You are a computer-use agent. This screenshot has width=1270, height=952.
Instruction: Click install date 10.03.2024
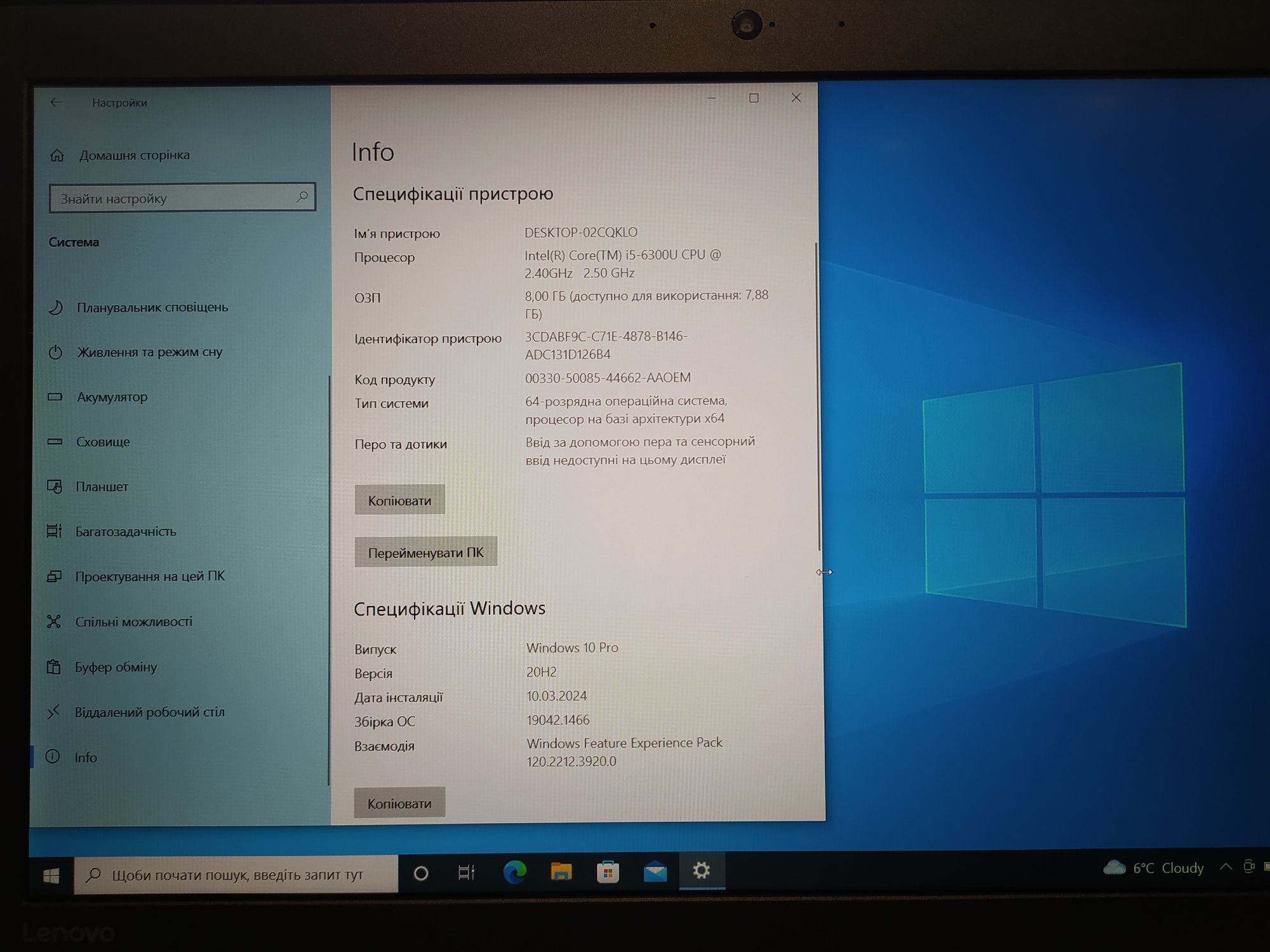(556, 696)
